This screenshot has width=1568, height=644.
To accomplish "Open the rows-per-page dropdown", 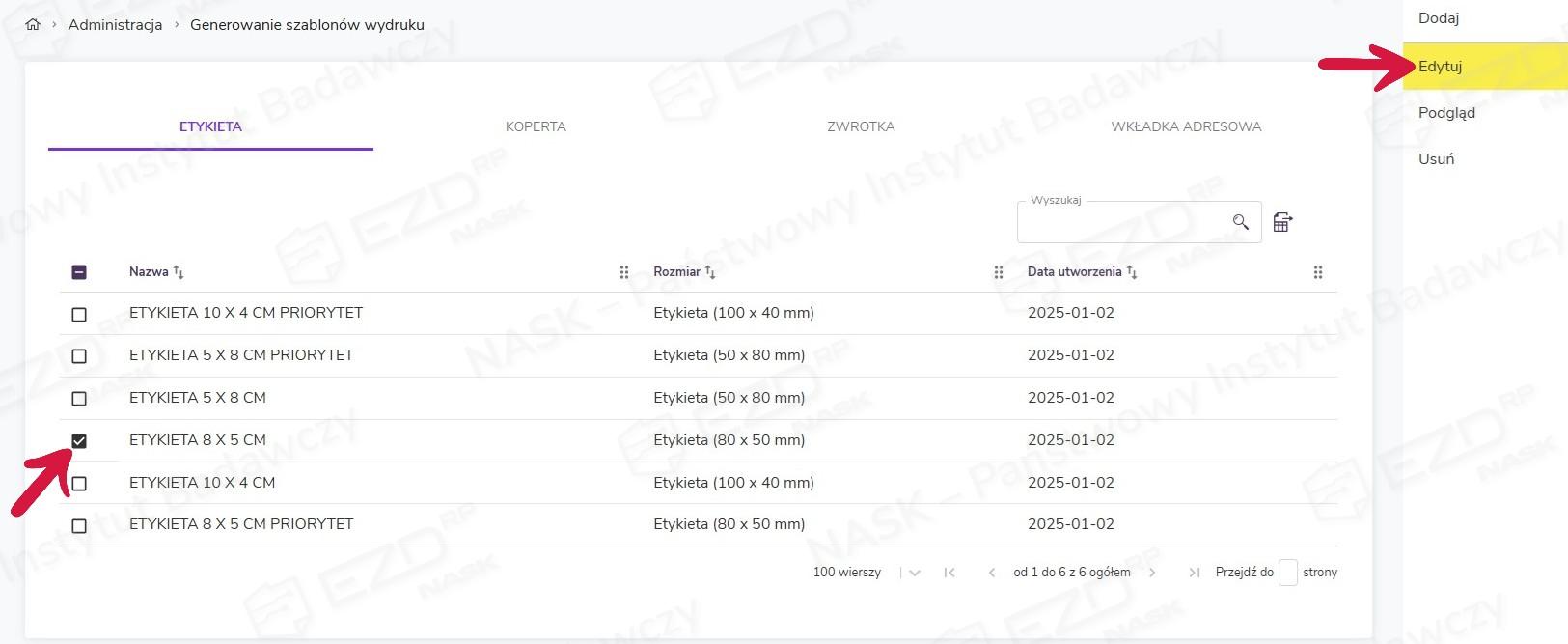I will pyautogui.click(x=914, y=573).
